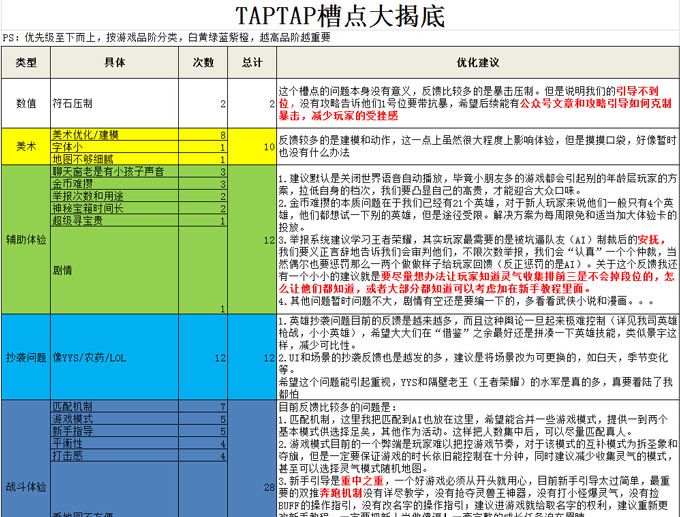Click the 符石压制 cell
The height and width of the screenshot is (517, 680).
[114, 103]
